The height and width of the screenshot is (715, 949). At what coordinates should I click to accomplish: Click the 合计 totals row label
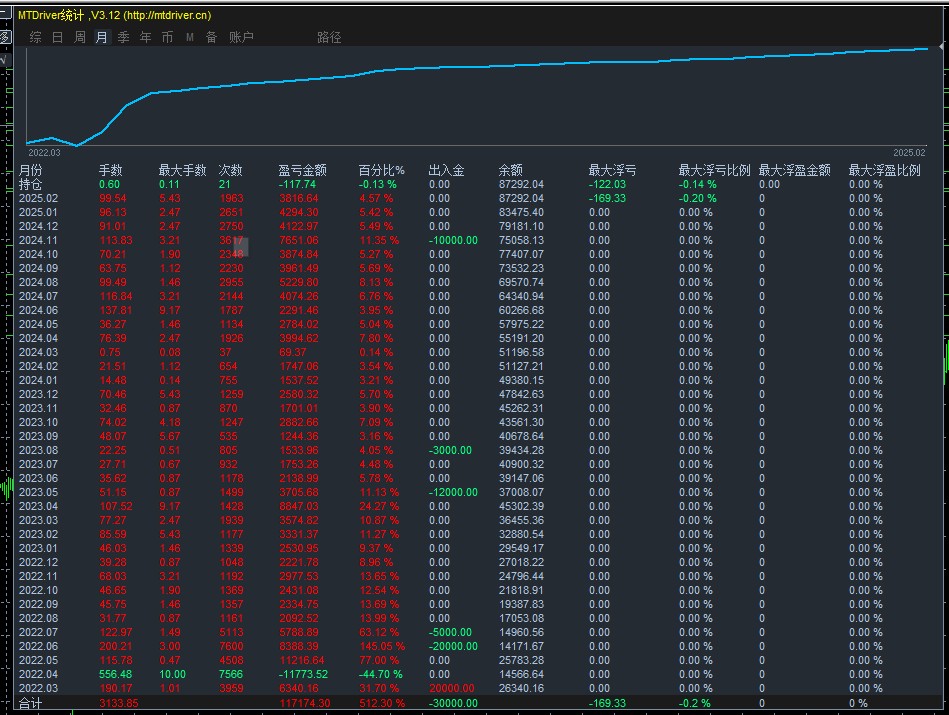point(30,703)
